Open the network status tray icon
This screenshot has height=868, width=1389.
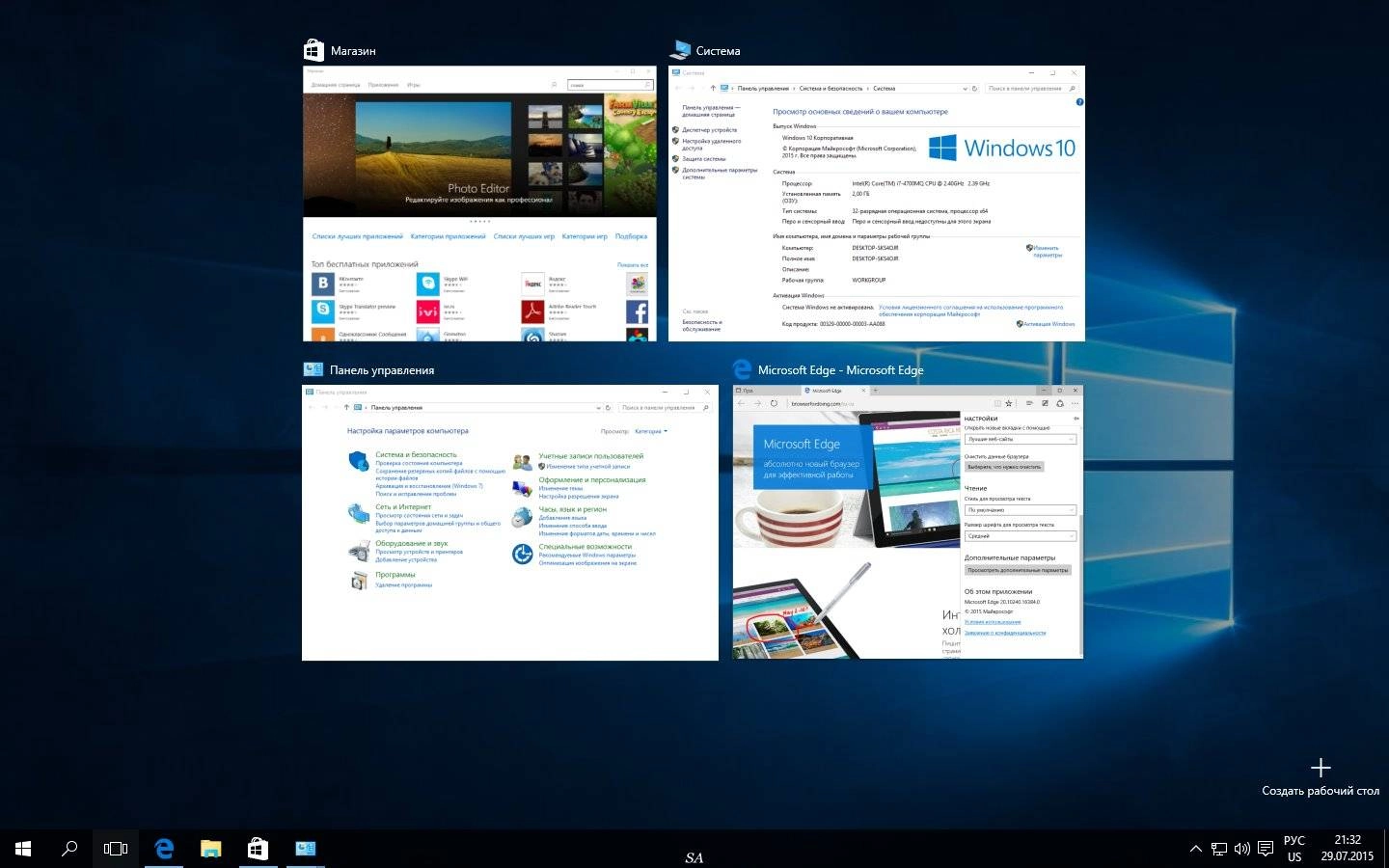(x=1219, y=849)
